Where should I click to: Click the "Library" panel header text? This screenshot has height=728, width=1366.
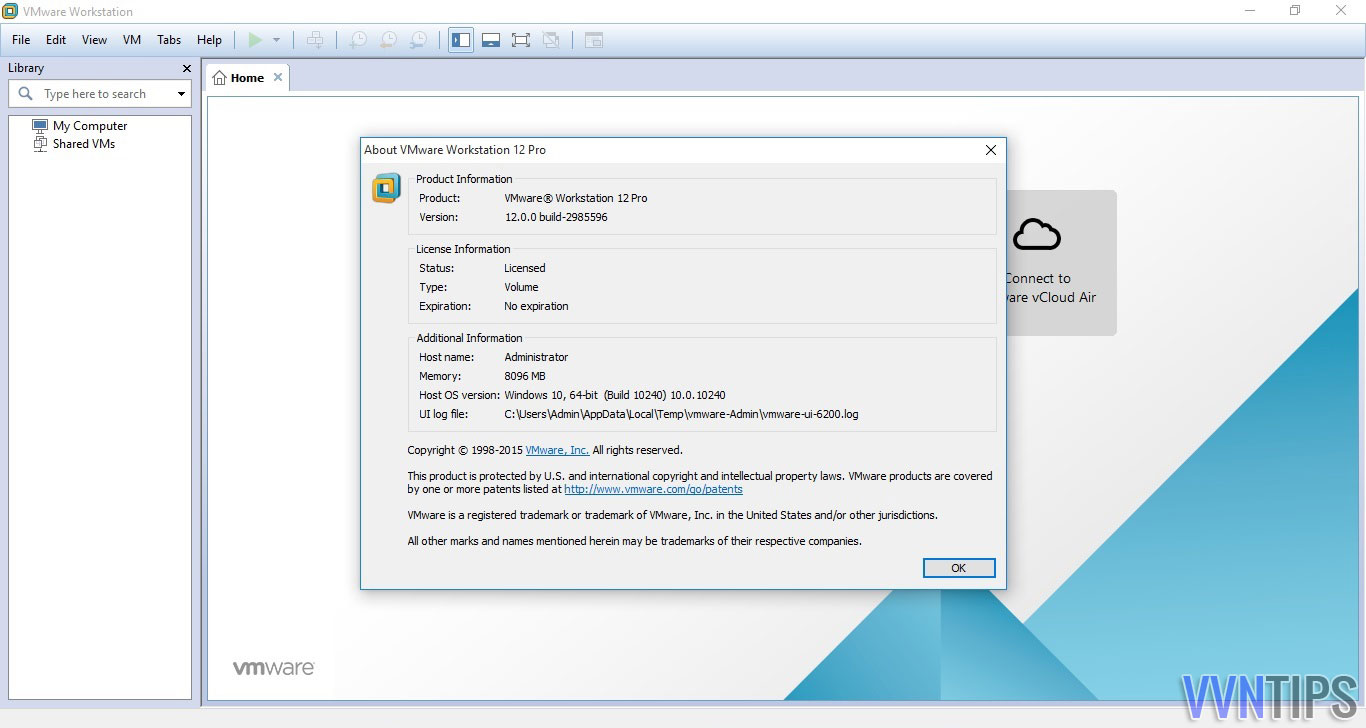tap(26, 68)
